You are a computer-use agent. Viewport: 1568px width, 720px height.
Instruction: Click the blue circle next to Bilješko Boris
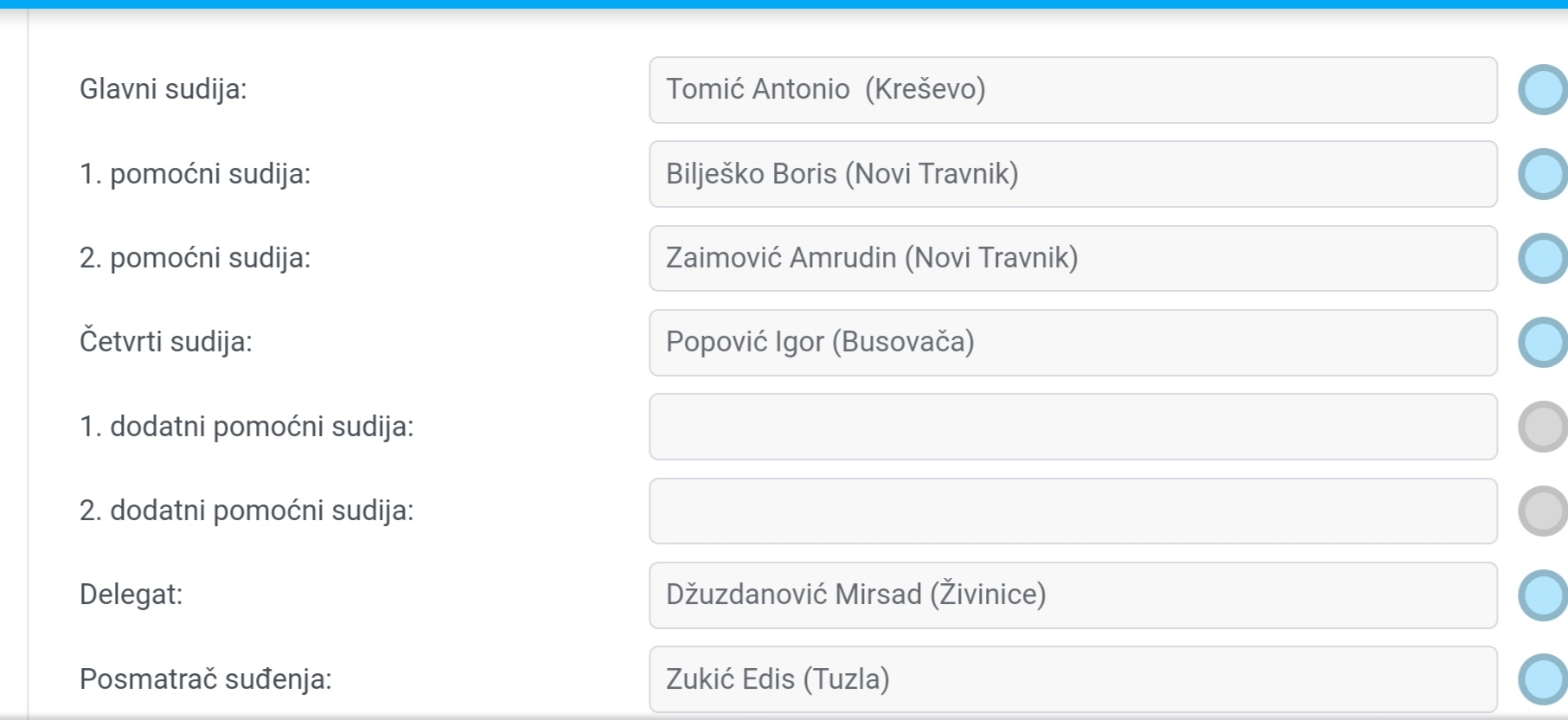click(x=1543, y=174)
